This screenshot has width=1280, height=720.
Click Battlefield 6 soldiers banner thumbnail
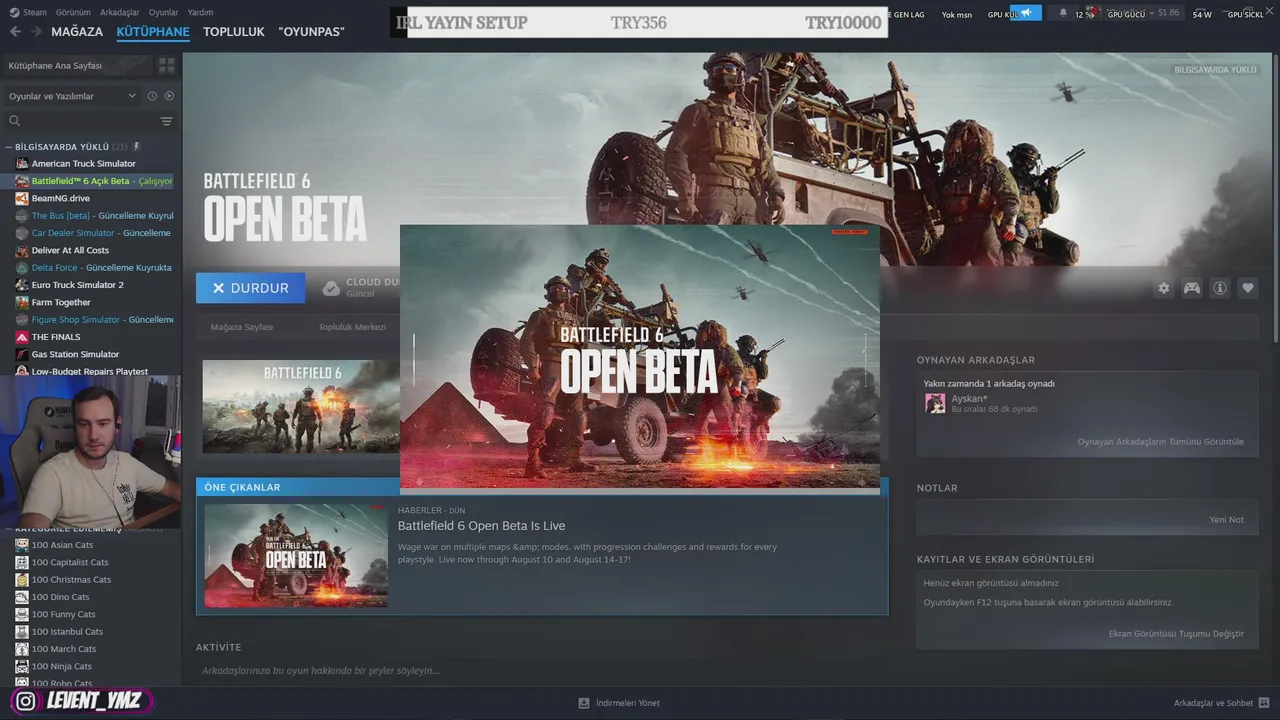[301, 406]
